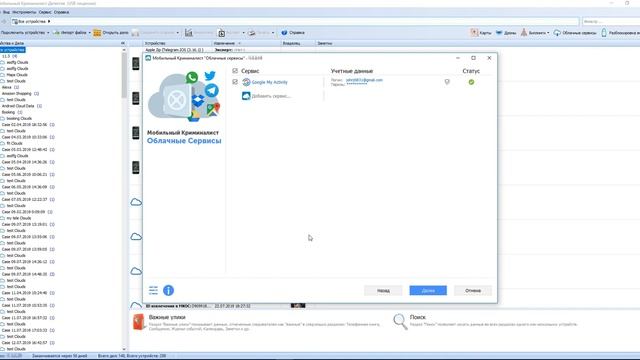This screenshot has height=360, width=640.
Task: Expand the Импорт файла dropdown arrow
Action: click(89, 33)
